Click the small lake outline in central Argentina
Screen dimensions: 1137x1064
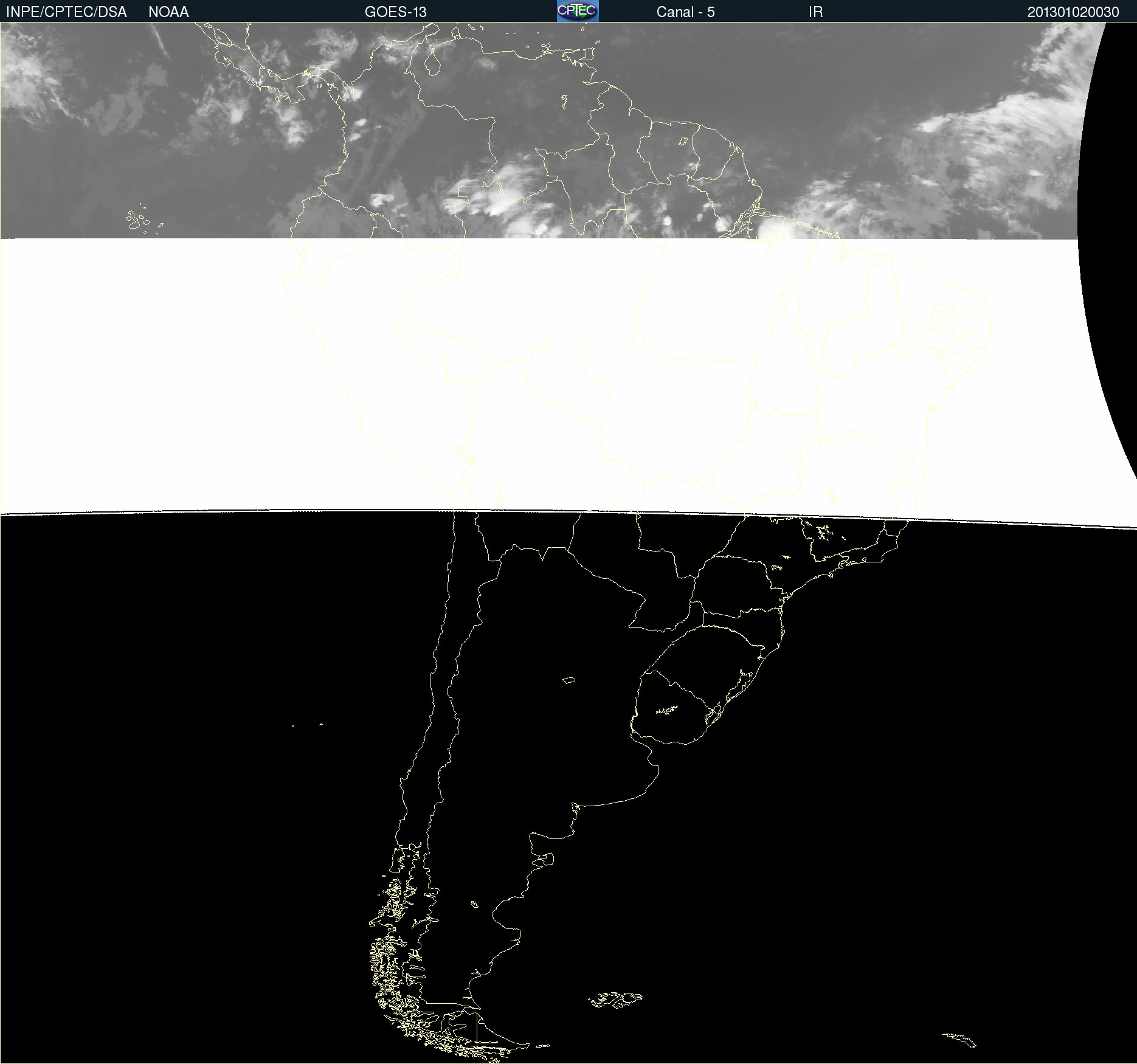pyautogui.click(x=568, y=680)
